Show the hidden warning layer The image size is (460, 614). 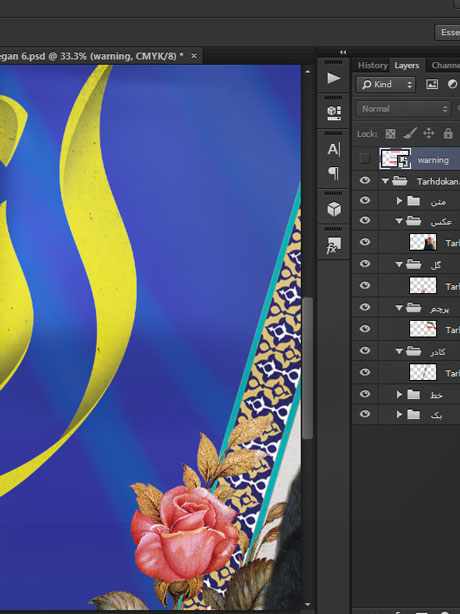click(x=364, y=159)
